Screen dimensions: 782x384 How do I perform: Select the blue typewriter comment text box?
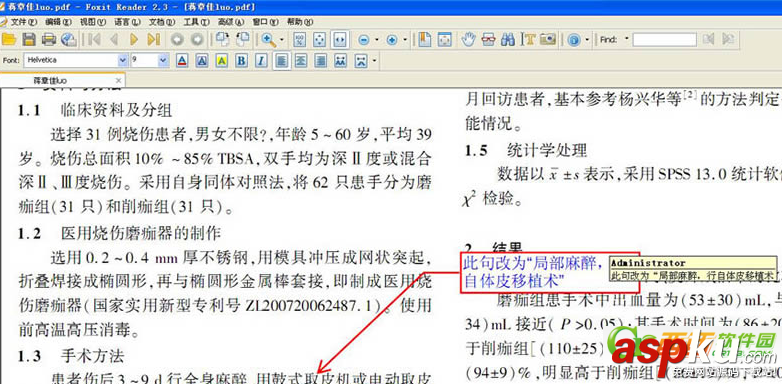(550, 271)
